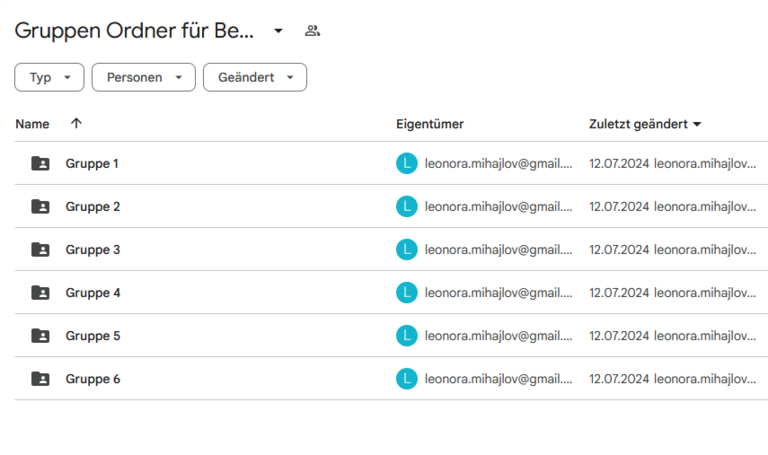Select the Gruppe 6 folder name
768x455 pixels.
pos(93,379)
